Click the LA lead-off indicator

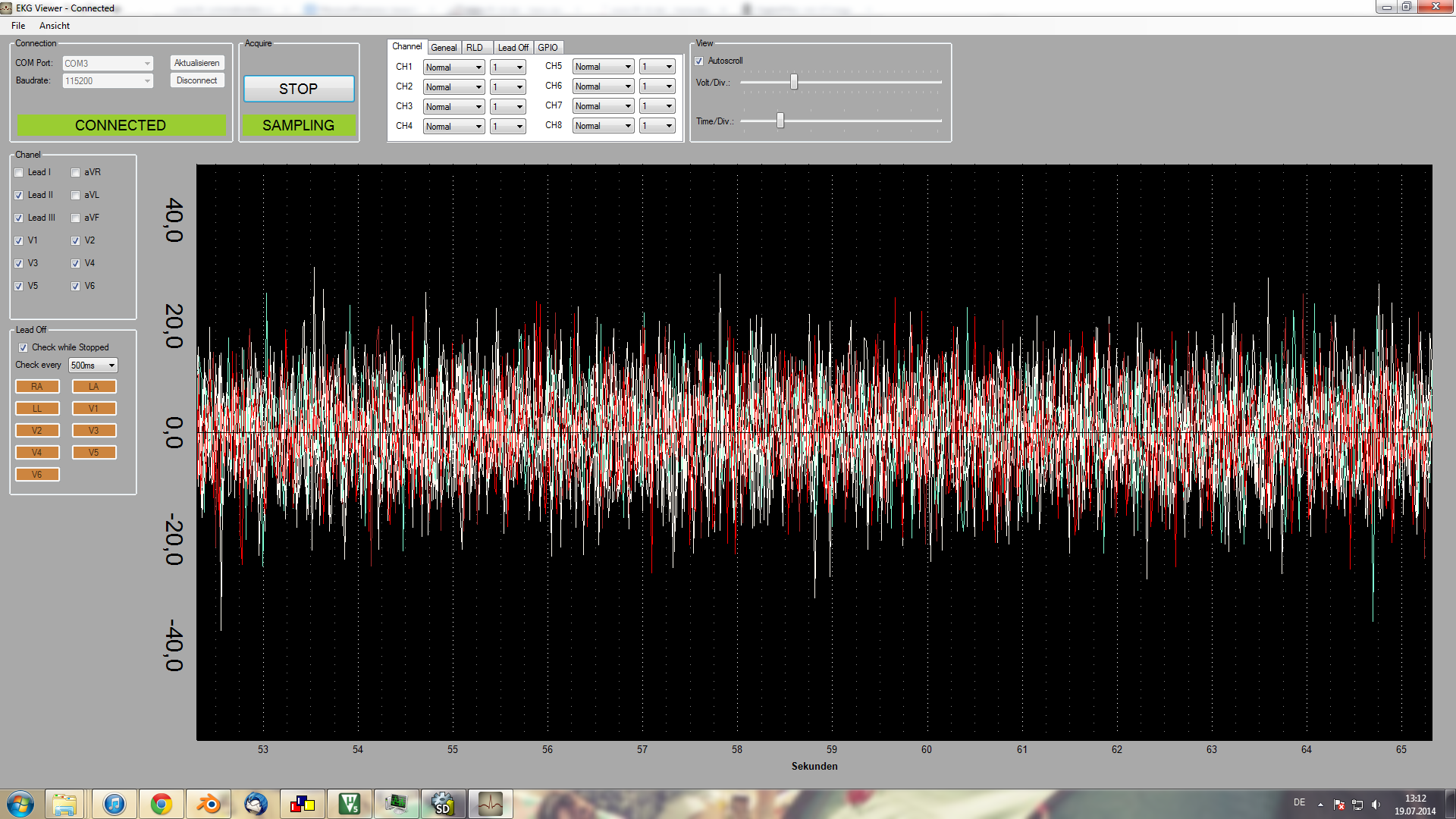pyautogui.click(x=94, y=387)
